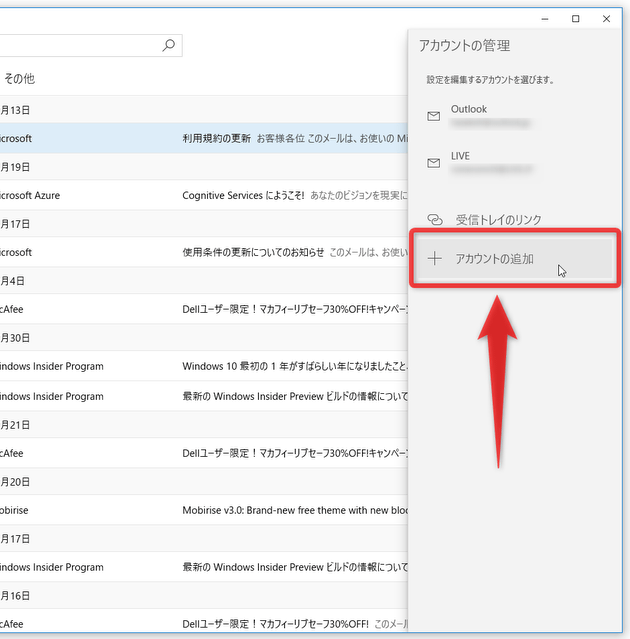Select the 16日 date group header
This screenshot has height=639, width=630.
pyautogui.click(x=204, y=596)
